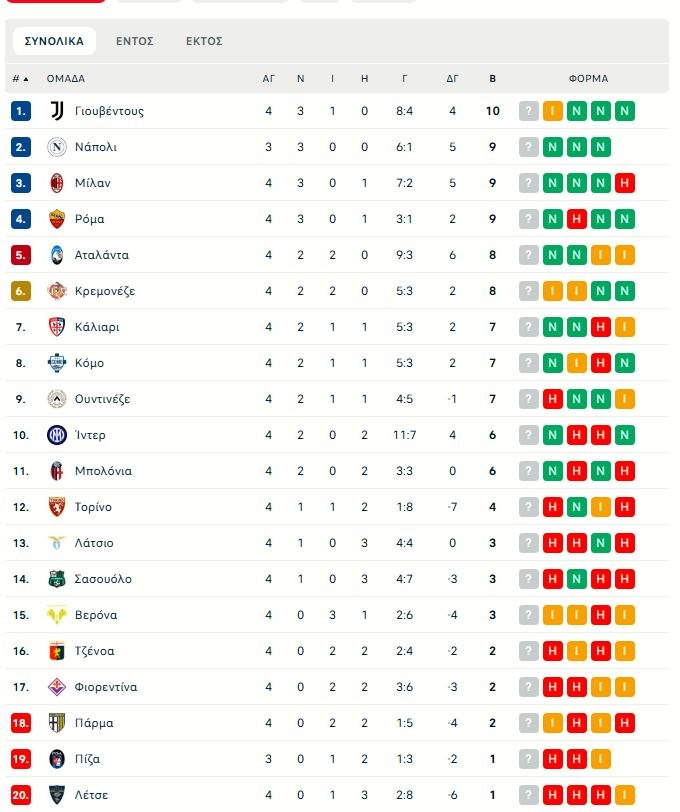Click the Genoa club crest icon

57,651
